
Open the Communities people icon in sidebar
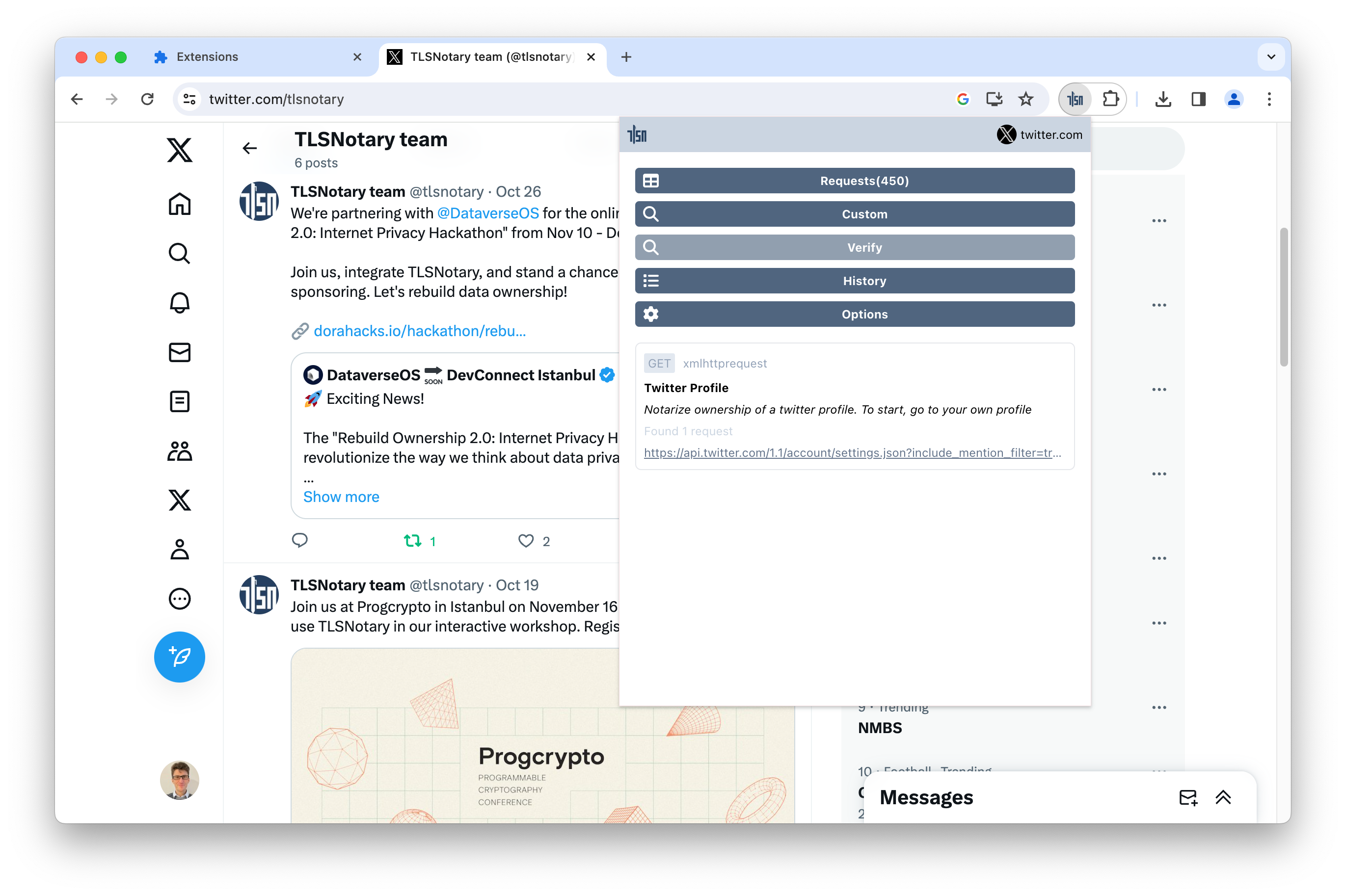click(x=180, y=451)
